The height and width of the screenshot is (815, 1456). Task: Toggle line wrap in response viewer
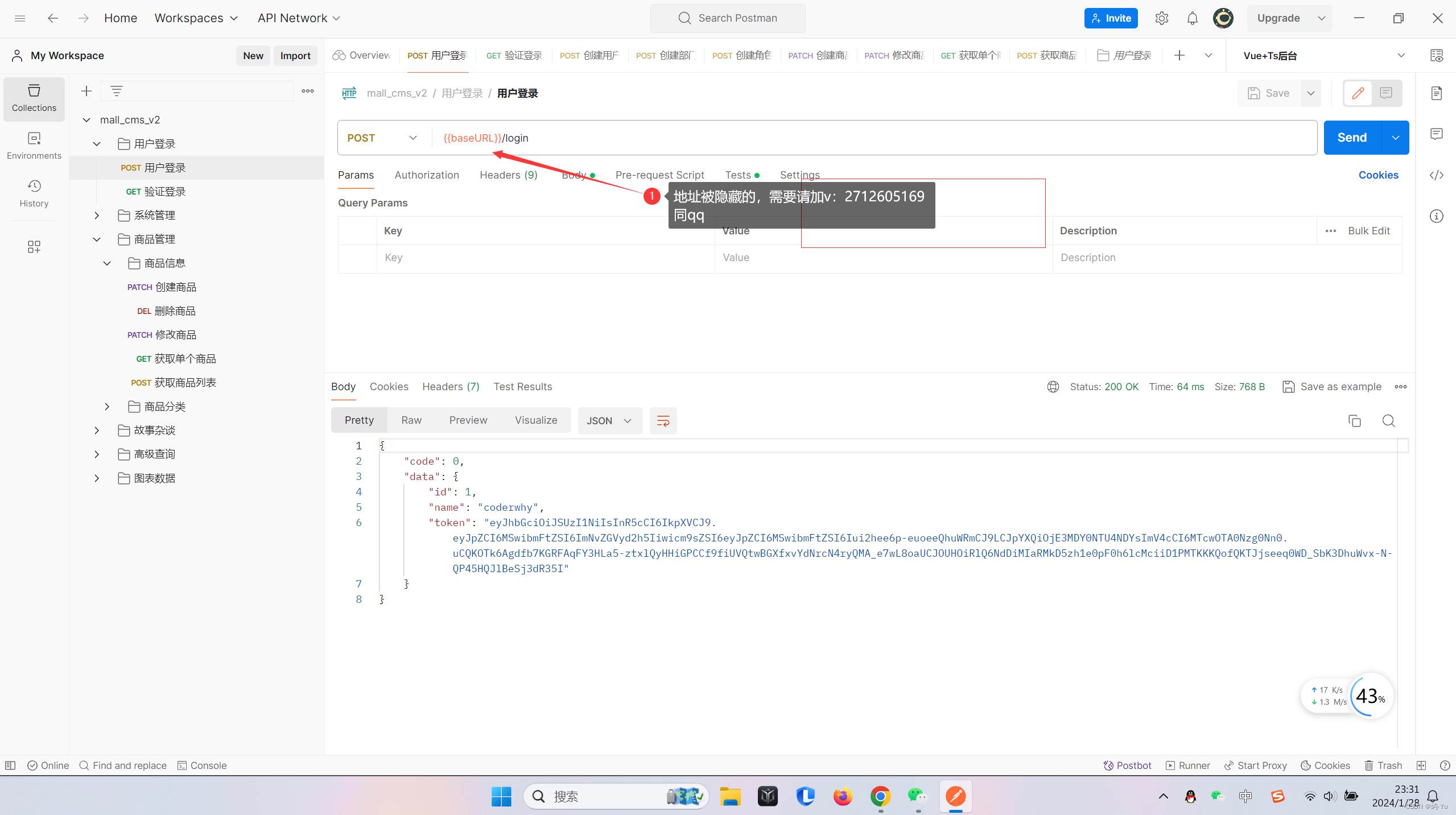(663, 421)
